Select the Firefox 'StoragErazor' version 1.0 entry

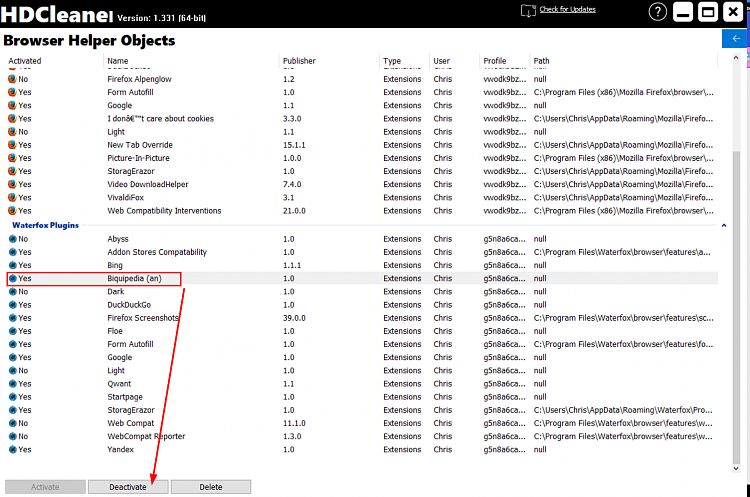coord(131,171)
